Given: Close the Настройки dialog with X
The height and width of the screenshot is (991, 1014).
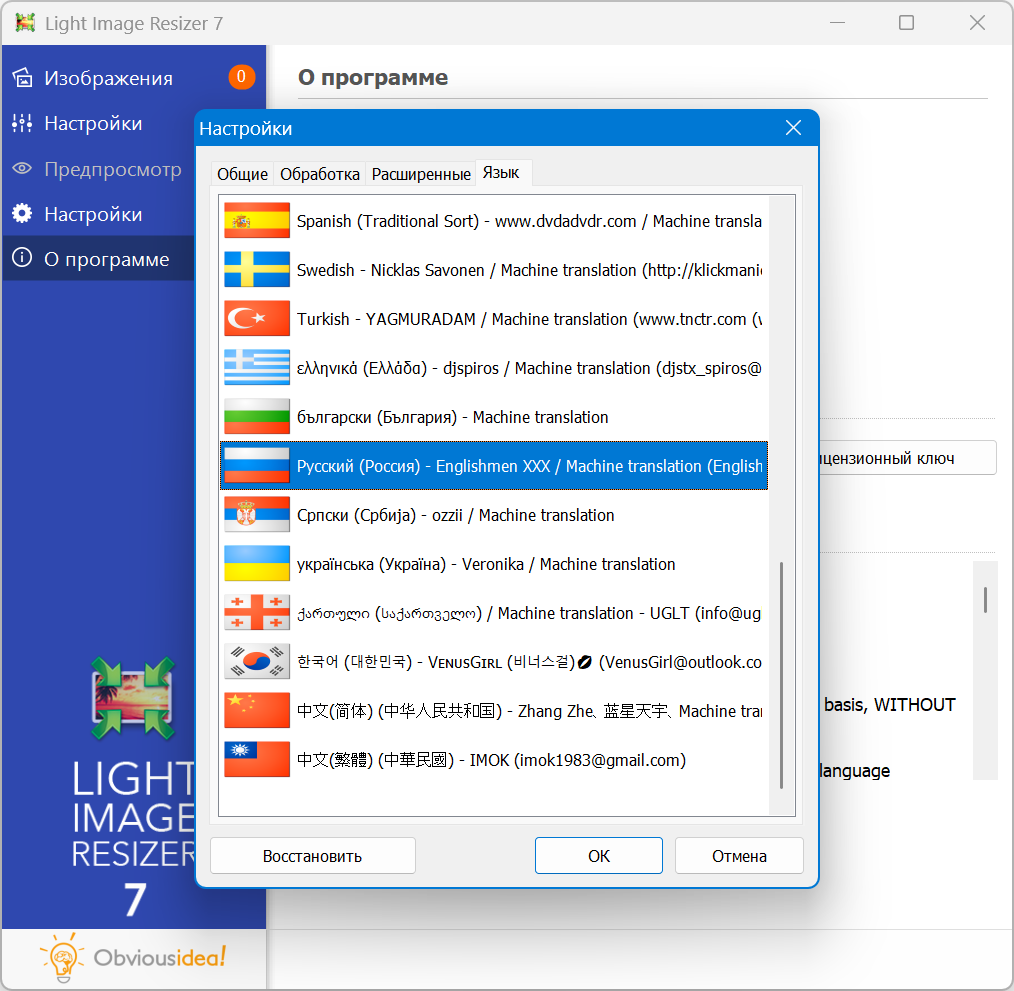Looking at the screenshot, I should point(793,128).
